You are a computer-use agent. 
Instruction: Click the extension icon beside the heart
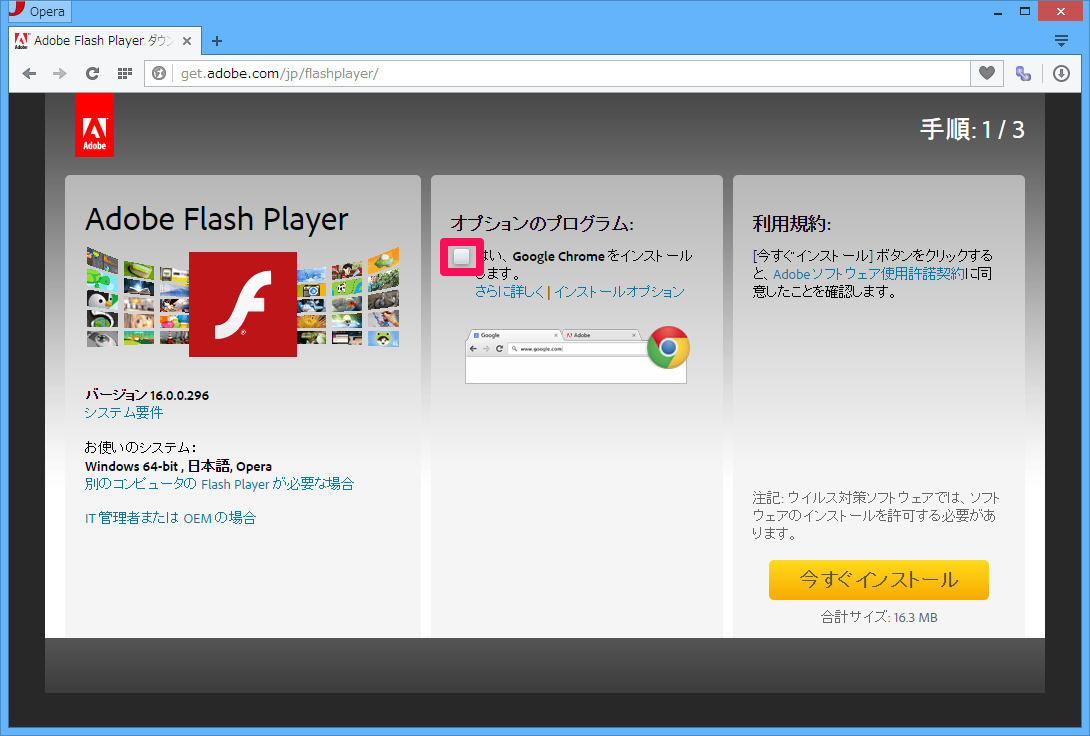coord(1023,73)
